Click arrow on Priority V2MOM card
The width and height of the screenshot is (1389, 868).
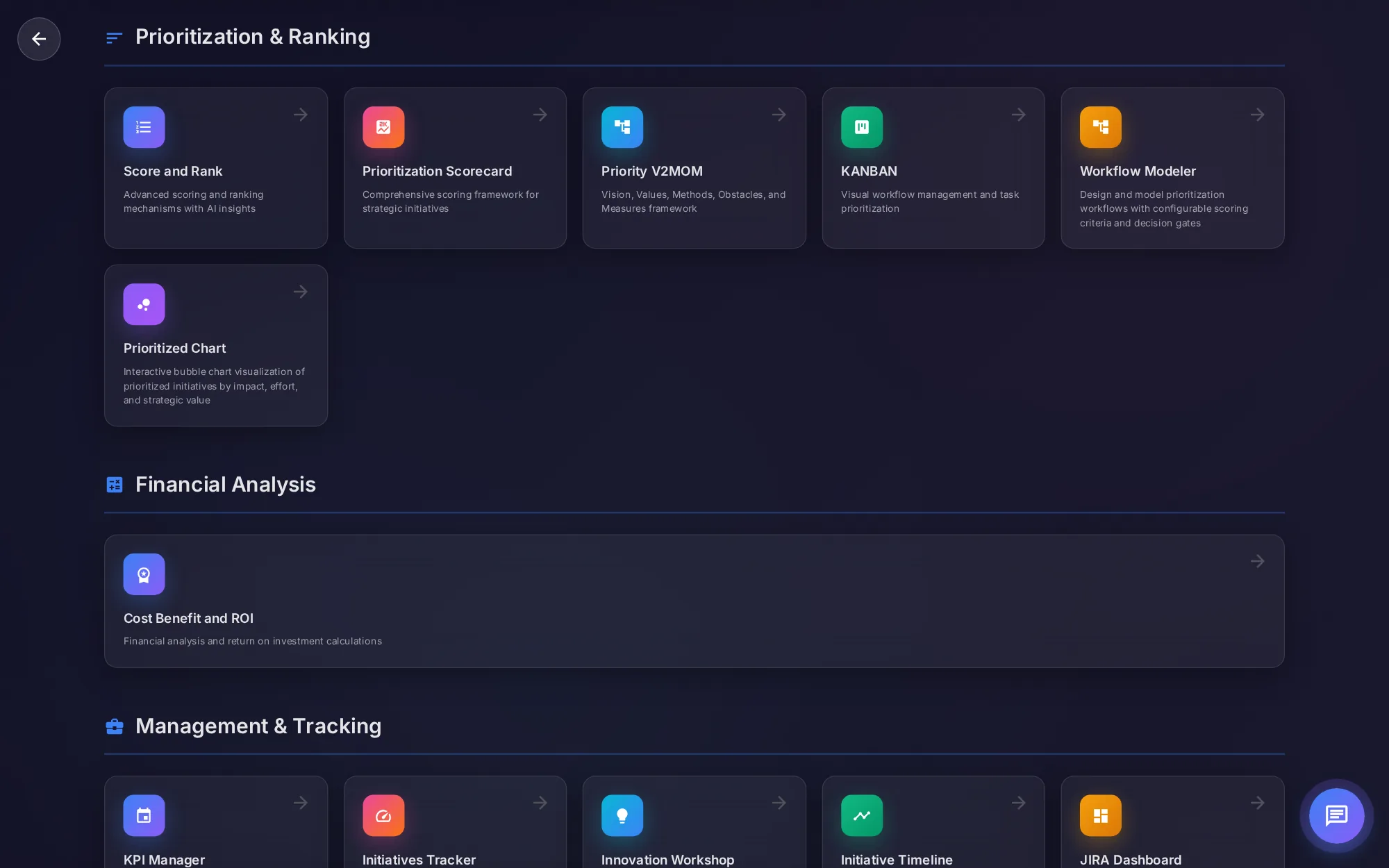(x=779, y=115)
